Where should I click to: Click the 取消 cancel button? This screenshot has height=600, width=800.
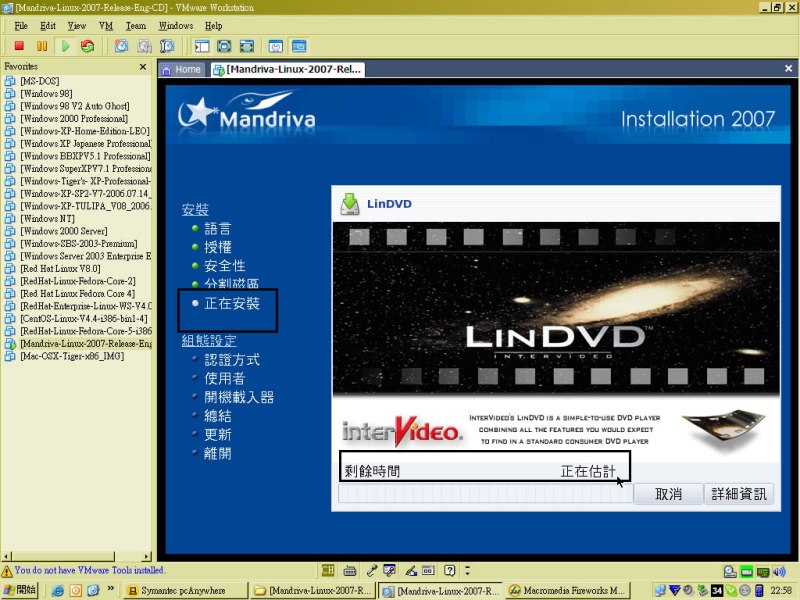[668, 493]
